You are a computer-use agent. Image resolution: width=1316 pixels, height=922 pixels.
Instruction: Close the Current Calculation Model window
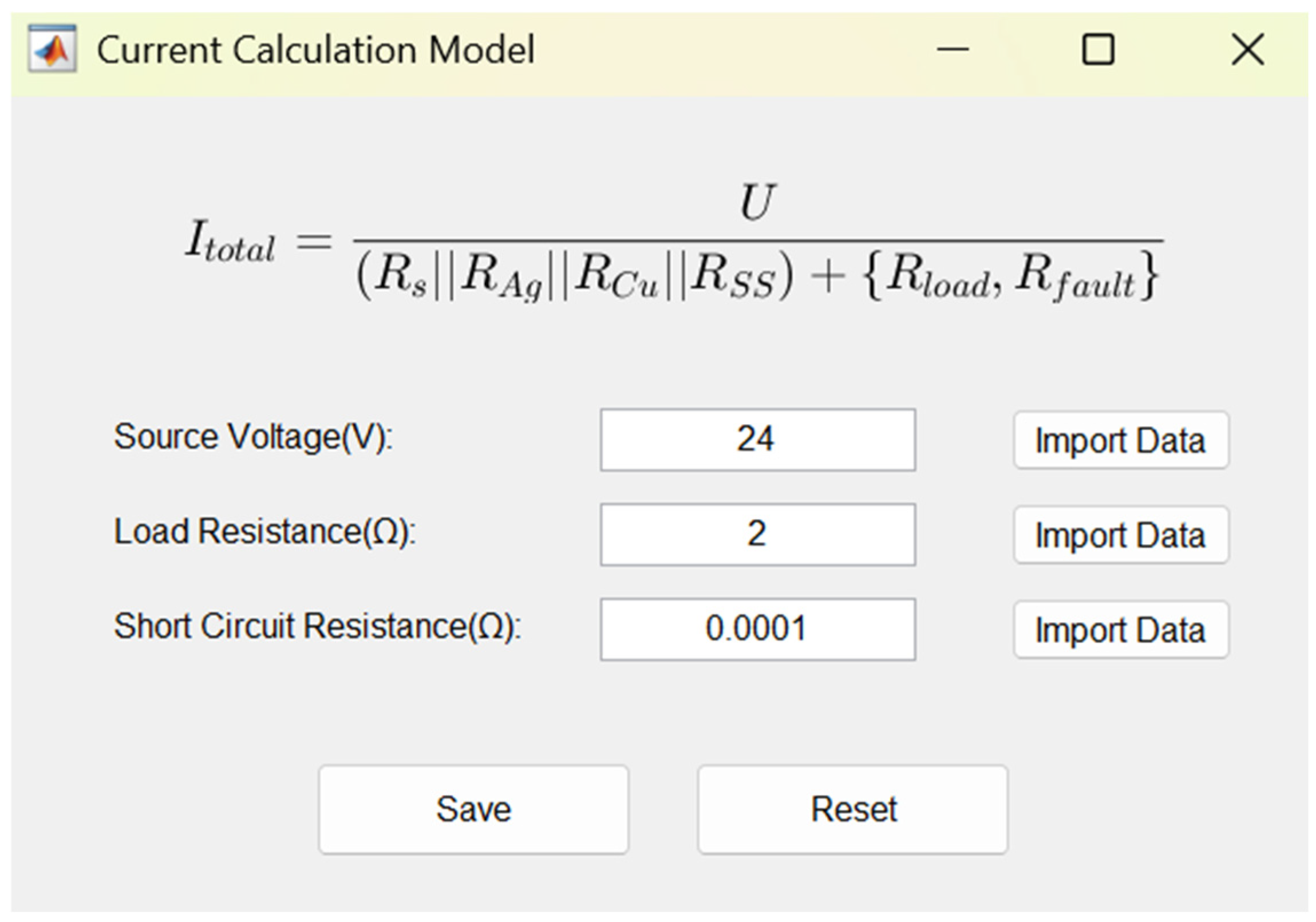(1248, 49)
